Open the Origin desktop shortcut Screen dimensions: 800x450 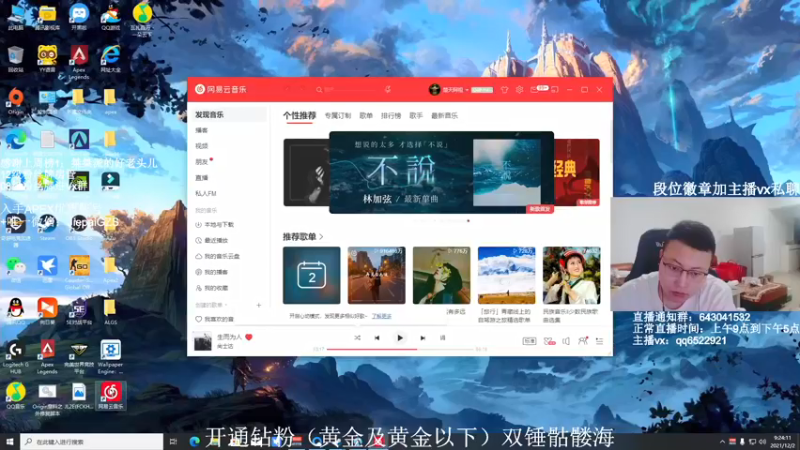(x=15, y=101)
